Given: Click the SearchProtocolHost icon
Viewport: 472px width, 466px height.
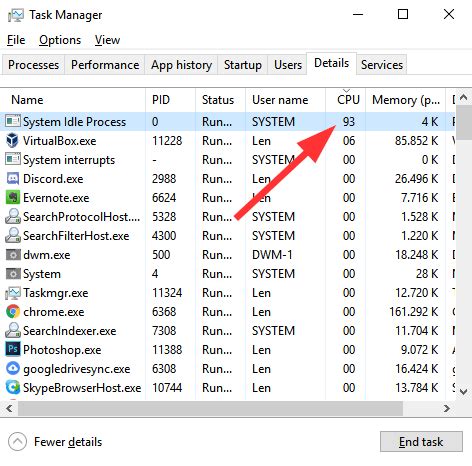Looking at the screenshot, I should tap(13, 216).
